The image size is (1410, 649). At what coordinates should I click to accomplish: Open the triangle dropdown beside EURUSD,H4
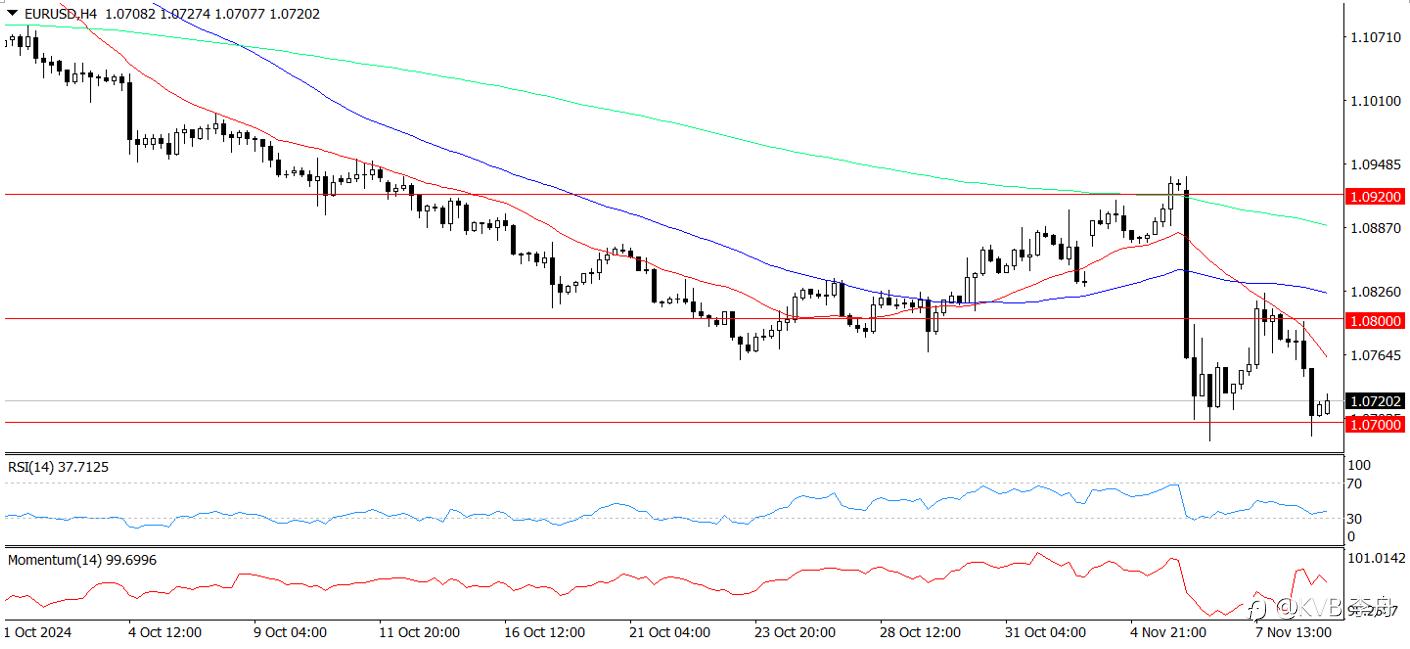12,14
